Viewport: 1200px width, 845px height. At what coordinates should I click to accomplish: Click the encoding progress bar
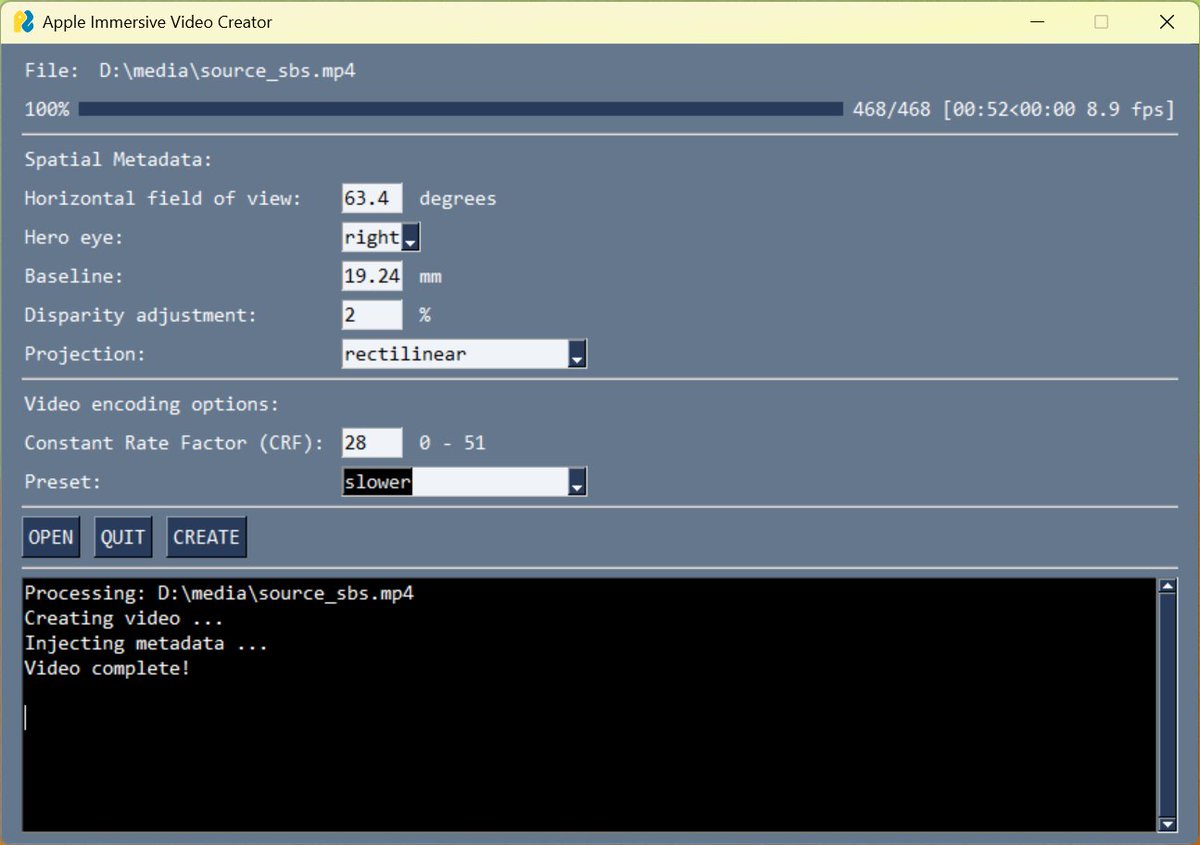pos(461,109)
